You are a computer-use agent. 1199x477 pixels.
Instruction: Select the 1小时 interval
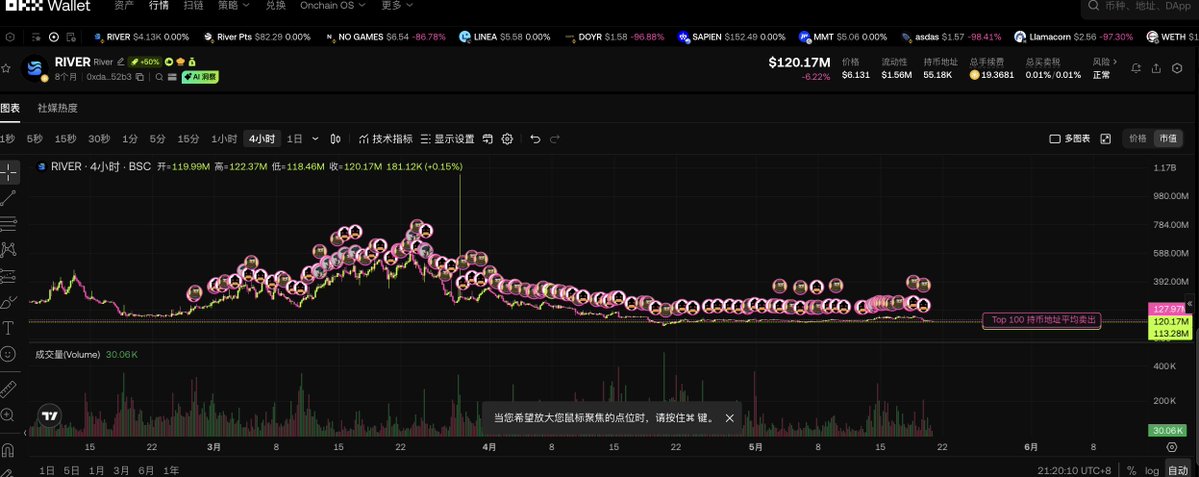pos(224,139)
